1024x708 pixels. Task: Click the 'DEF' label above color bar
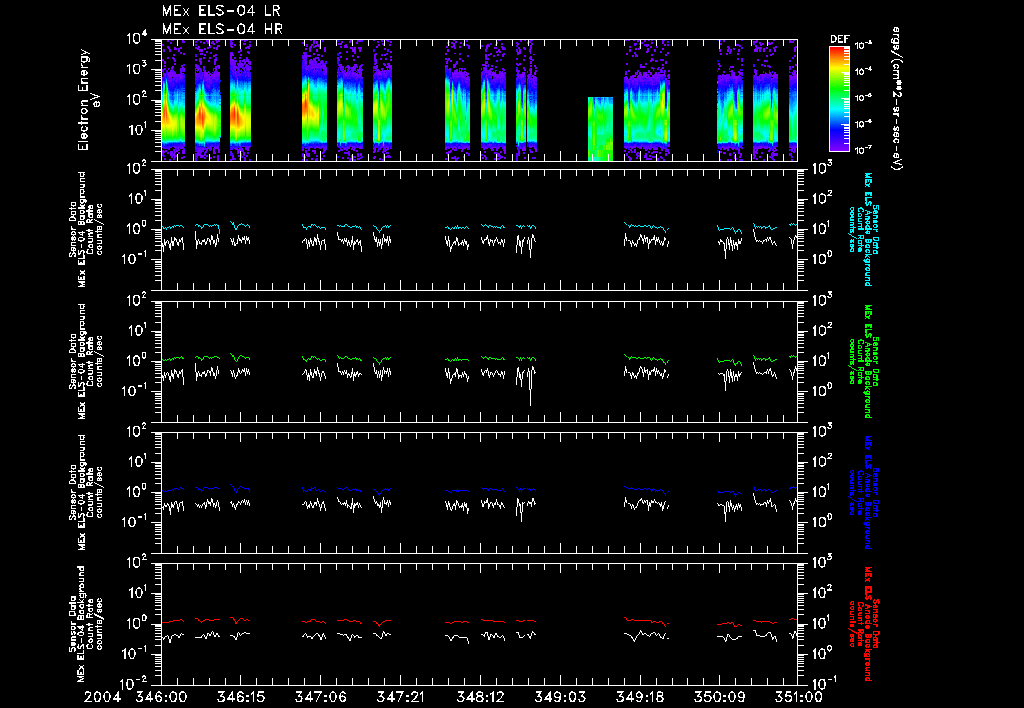(839, 39)
